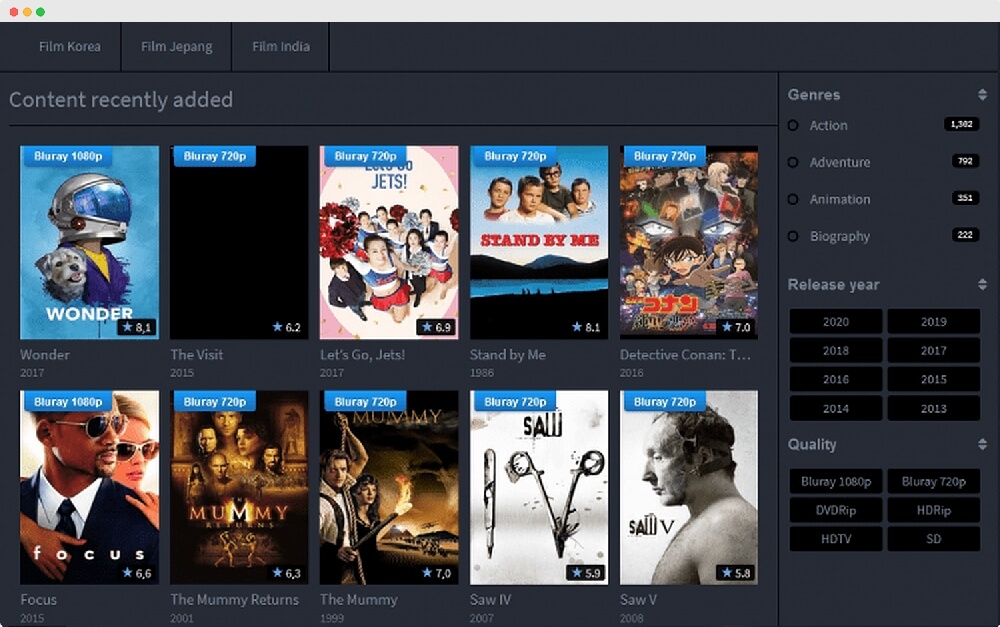Screen dimensions: 1000x627
Task: Click the 6.2 star rating on The Visit
Action: (286, 327)
